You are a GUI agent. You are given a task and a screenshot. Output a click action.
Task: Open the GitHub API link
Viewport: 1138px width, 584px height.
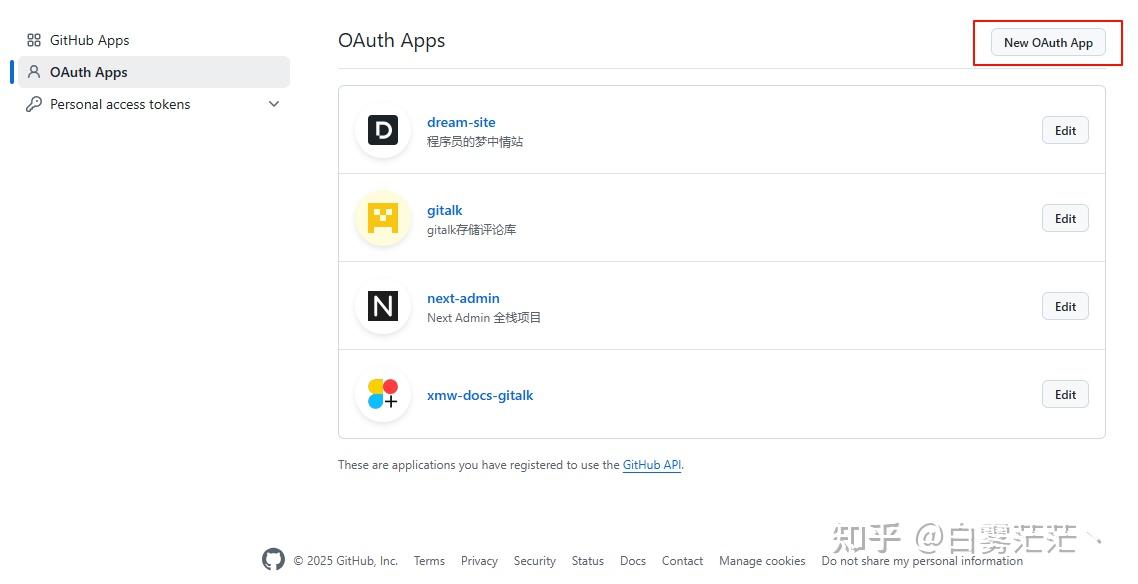coord(651,464)
